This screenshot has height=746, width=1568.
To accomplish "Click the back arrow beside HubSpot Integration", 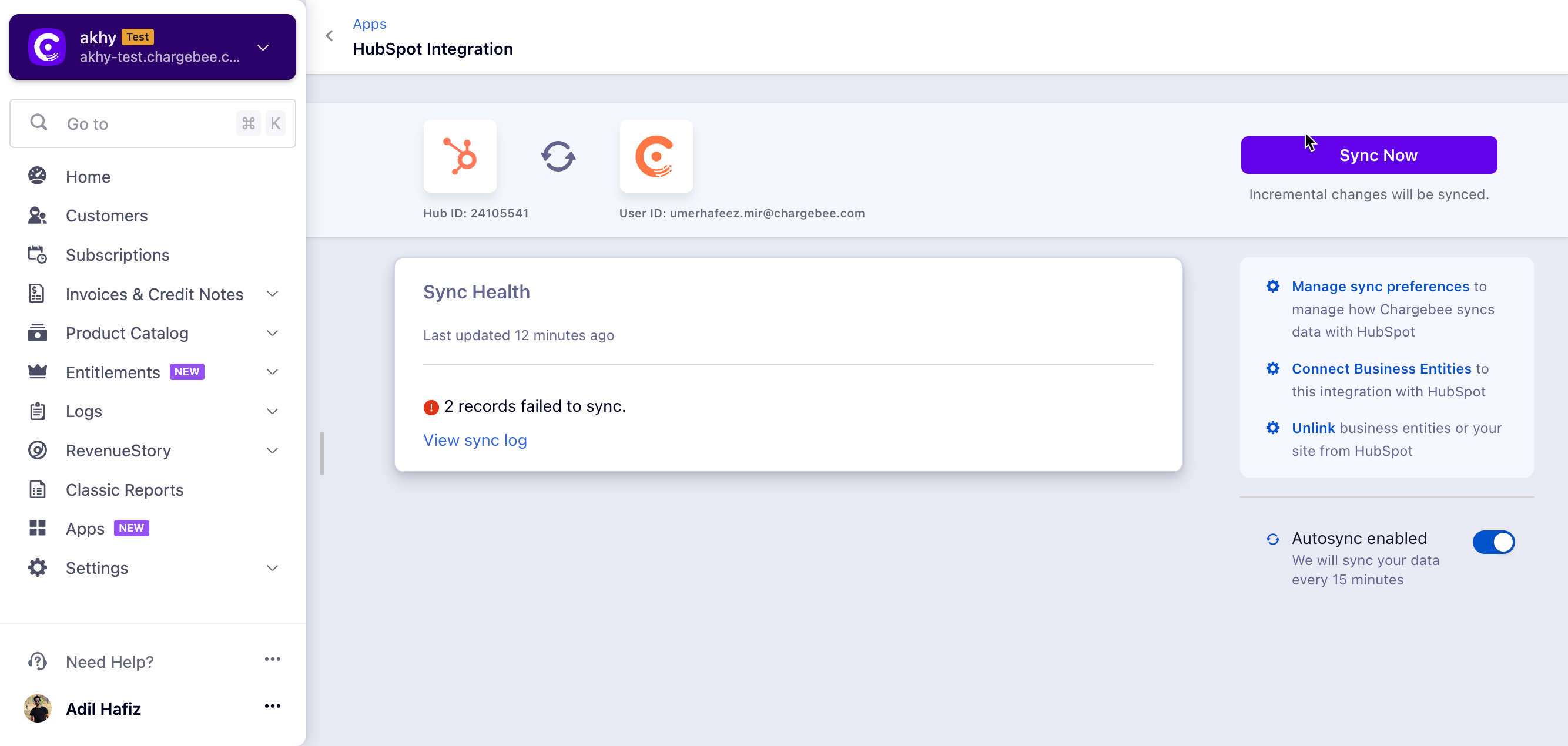I will (x=329, y=36).
